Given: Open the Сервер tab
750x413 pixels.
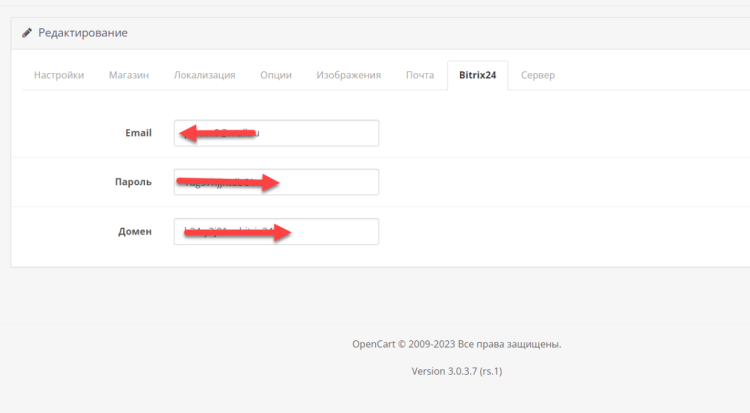Looking at the screenshot, I should coord(537,75).
